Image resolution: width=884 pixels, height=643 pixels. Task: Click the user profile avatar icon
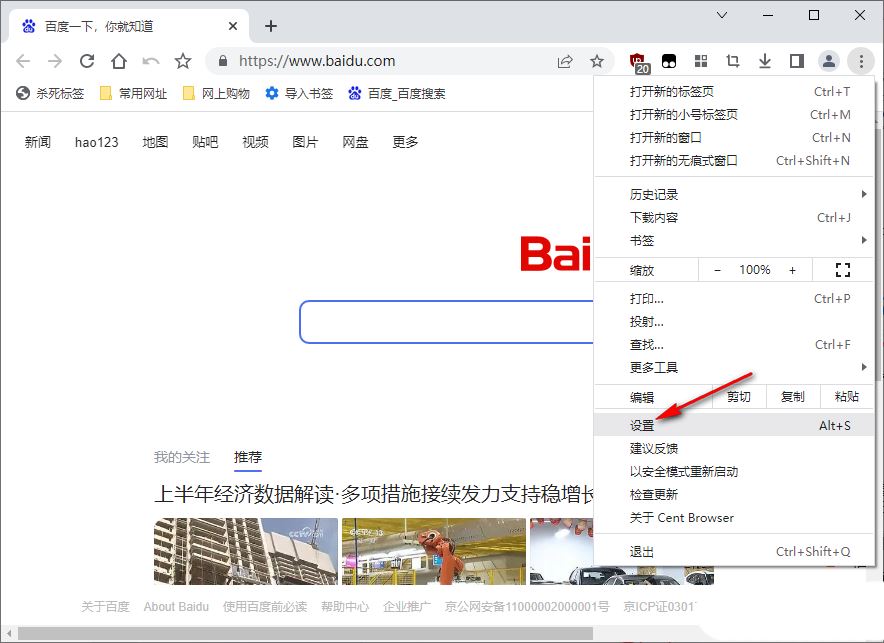(828, 61)
